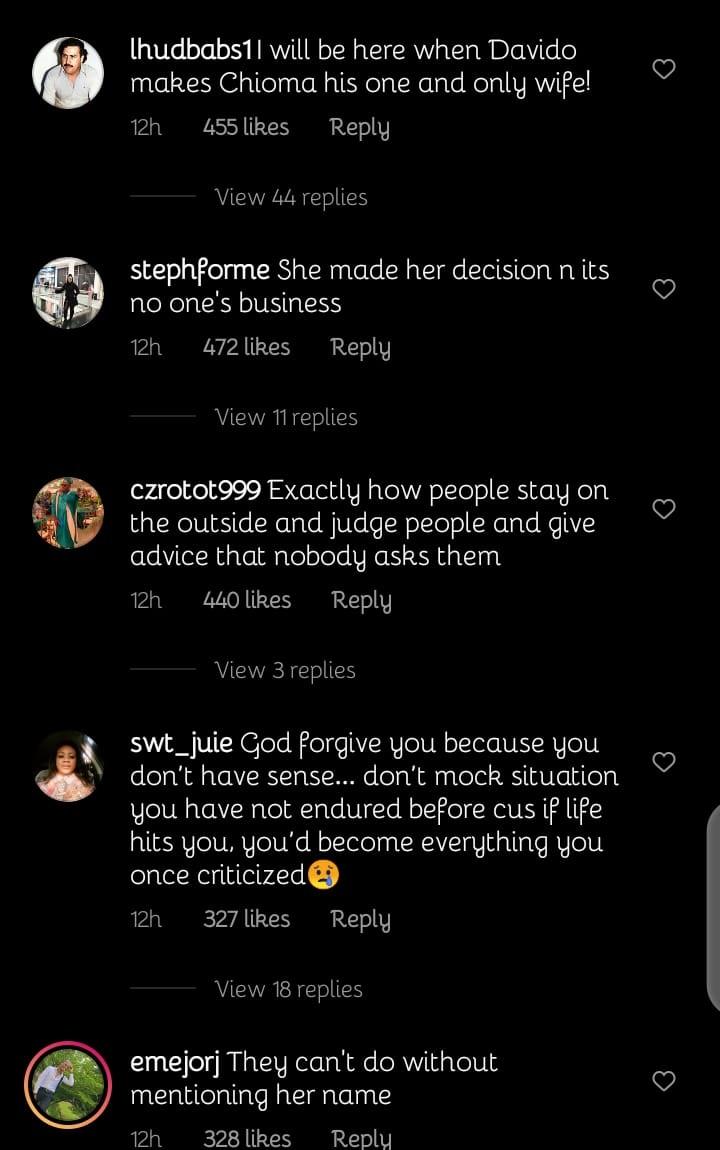Open the czrotot999 username link
Image resolution: width=720 pixels, height=1150 pixels.
pyautogui.click(x=196, y=491)
